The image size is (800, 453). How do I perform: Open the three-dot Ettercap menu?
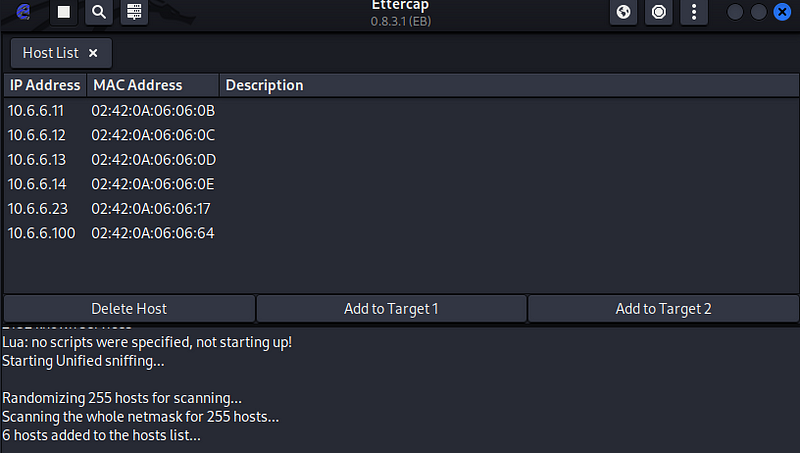point(694,12)
